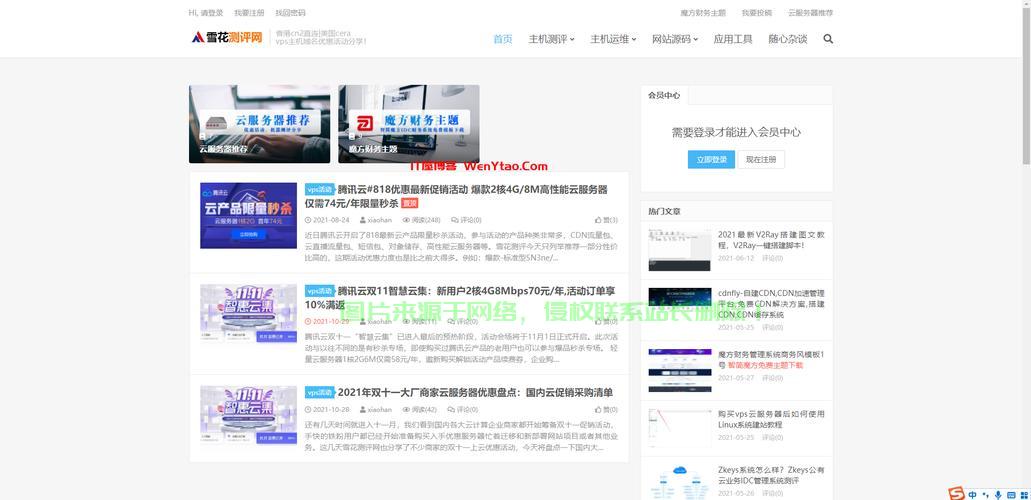Open the search magnifier icon in navbar
Image resolution: width=1031 pixels, height=500 pixels.
pos(828,39)
